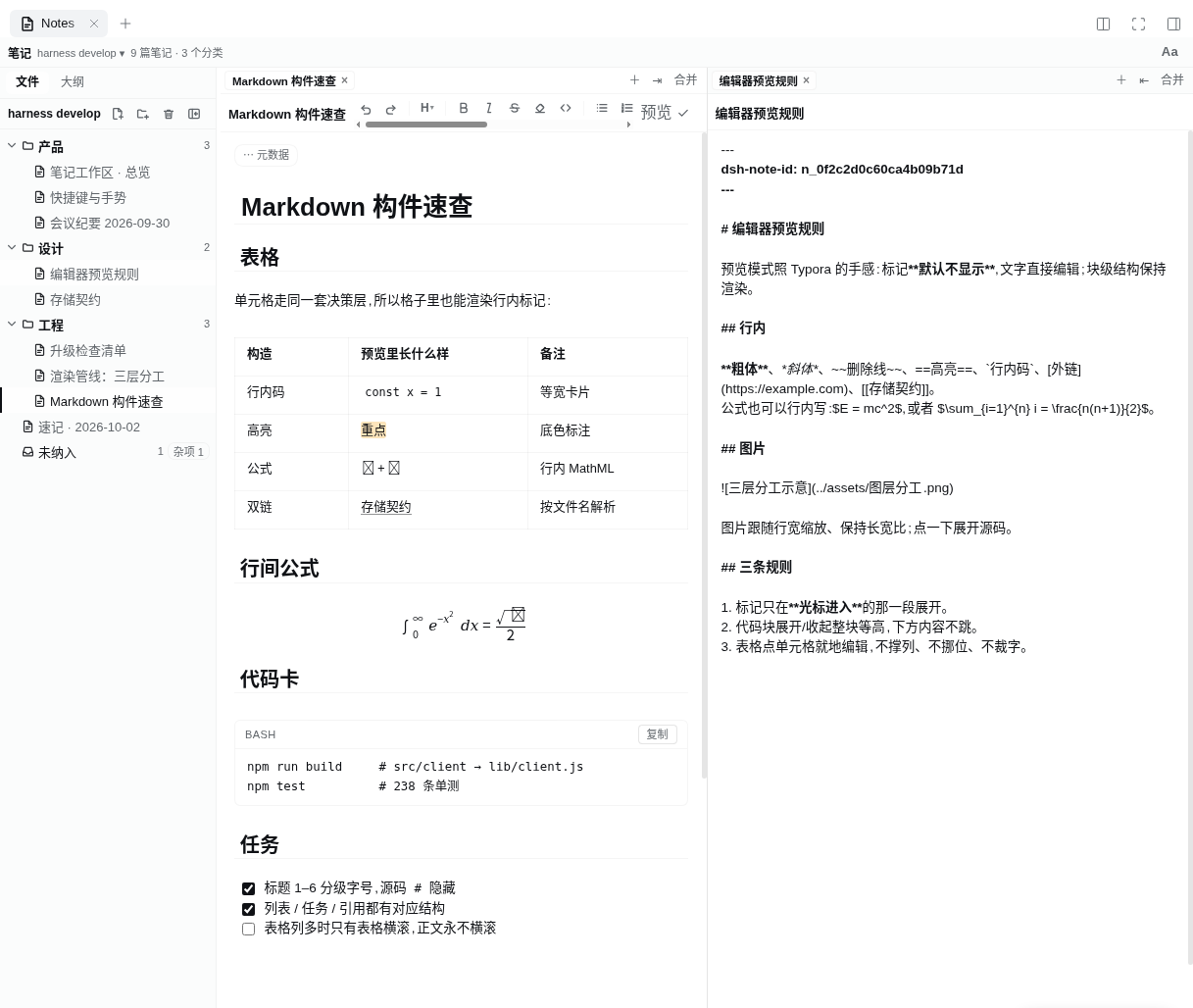
Task: Select the 编辑器预览规则 editor tab
Action: pos(758,81)
